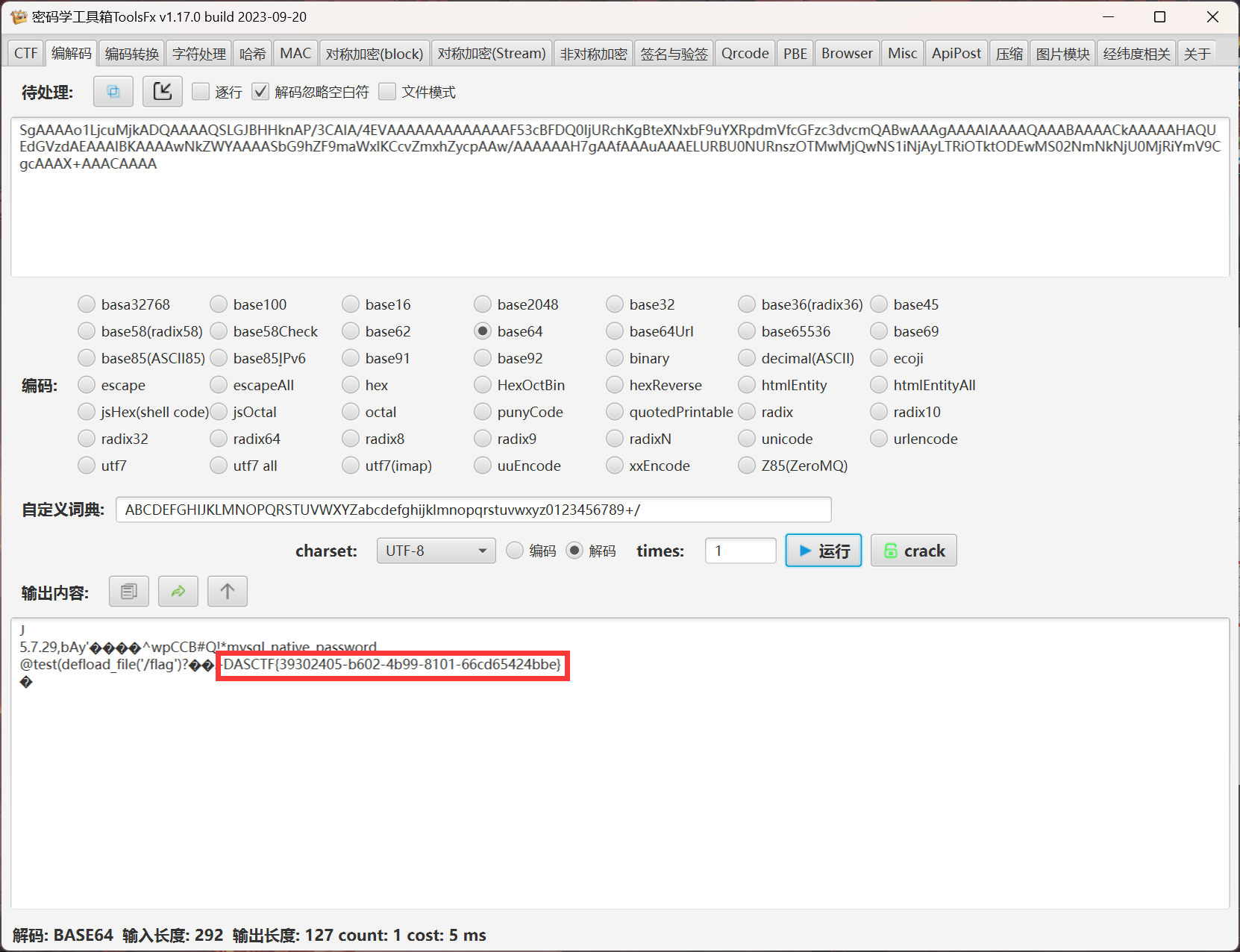Toggle the 逐行 checkbox

201,92
